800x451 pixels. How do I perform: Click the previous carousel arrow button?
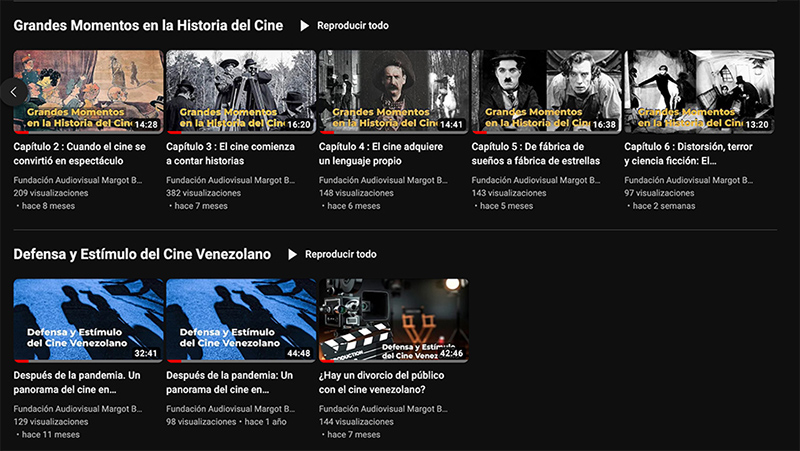point(14,92)
